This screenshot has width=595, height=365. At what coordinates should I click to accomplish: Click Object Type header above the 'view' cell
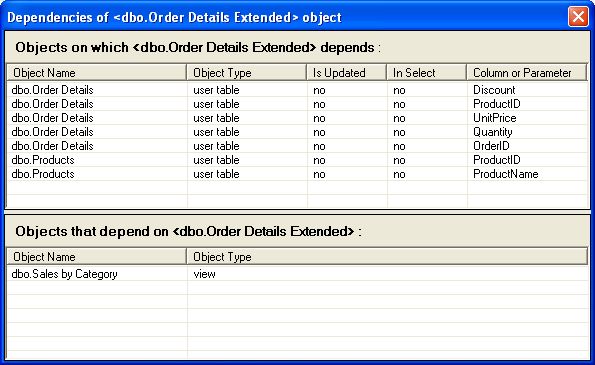coord(387,256)
